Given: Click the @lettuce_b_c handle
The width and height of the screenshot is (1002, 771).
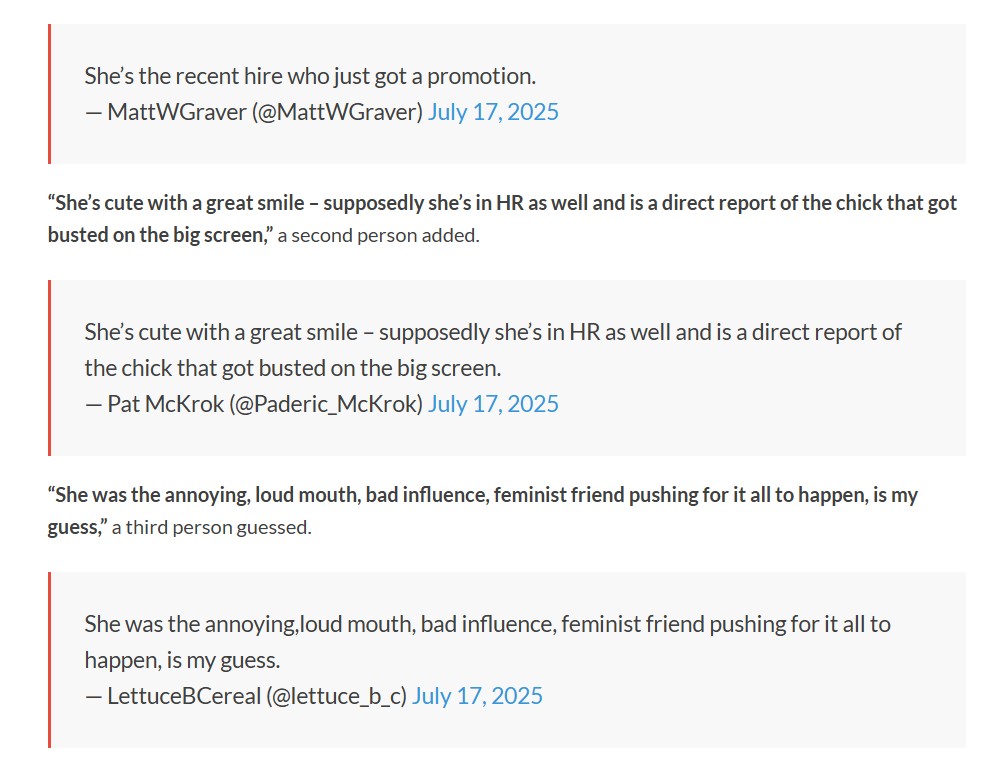Looking at the screenshot, I should point(336,696).
